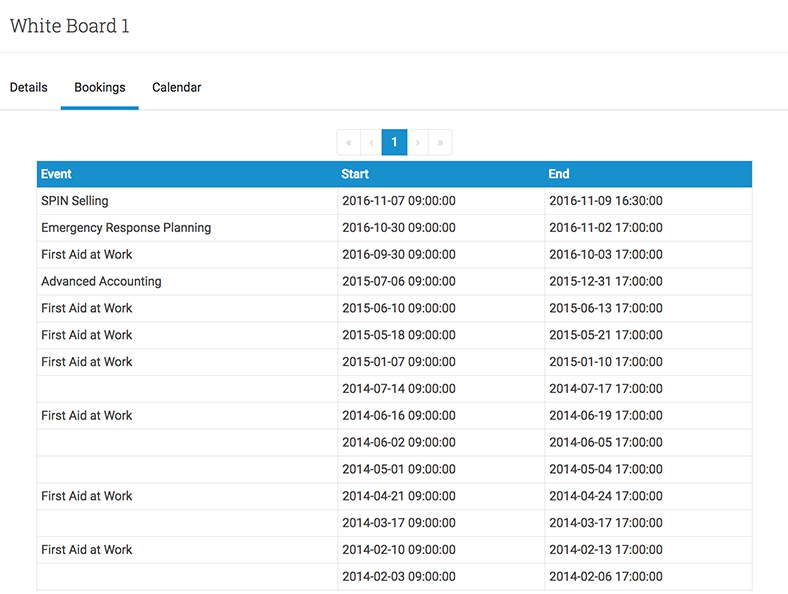Click start time 2014-07-14 09:00:00
The width and height of the screenshot is (788, 594).
[x=399, y=389]
